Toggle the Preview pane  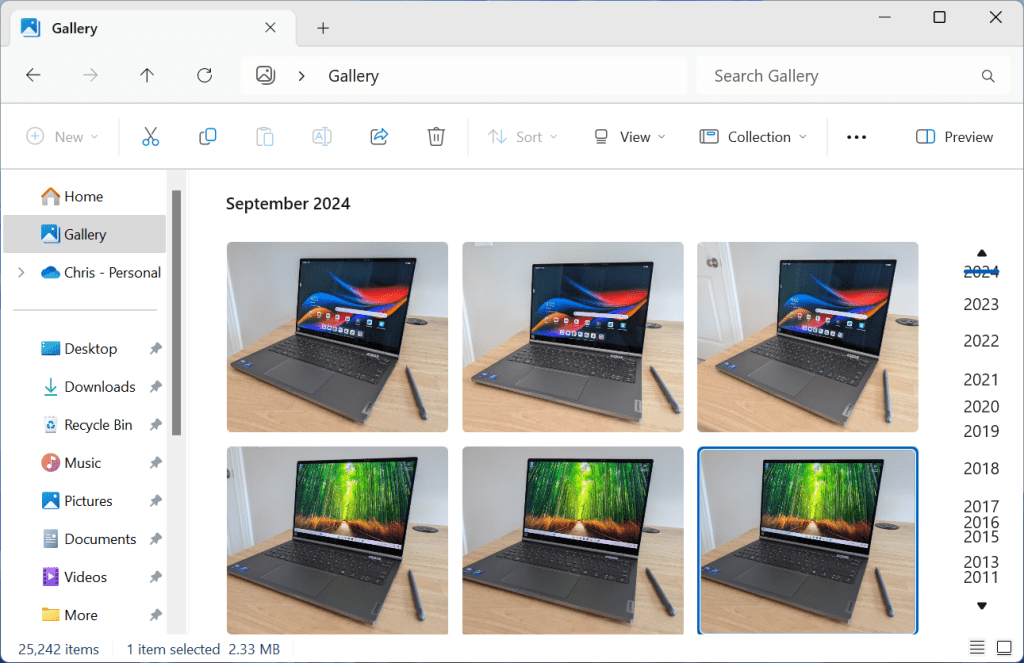[x=954, y=137]
